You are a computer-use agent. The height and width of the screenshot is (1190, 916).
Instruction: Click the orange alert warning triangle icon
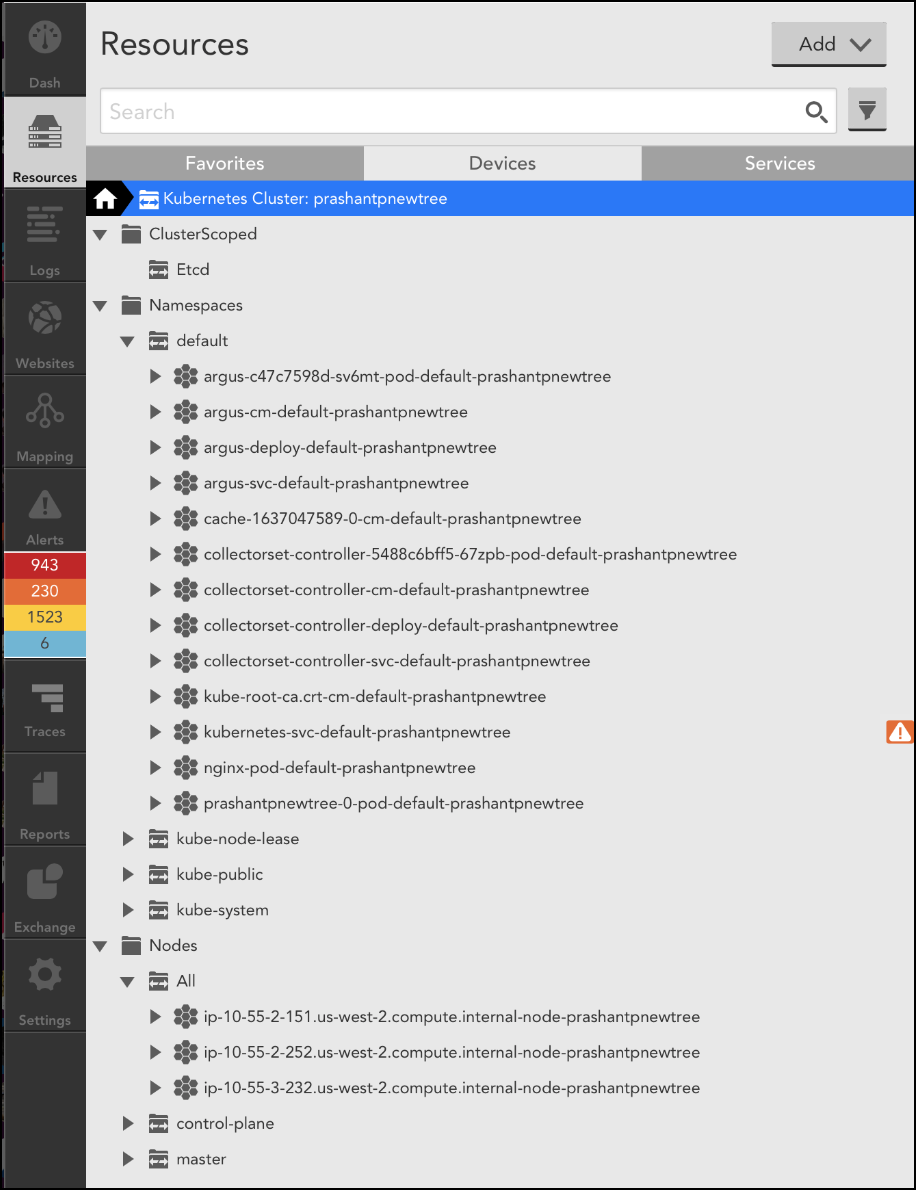click(898, 731)
